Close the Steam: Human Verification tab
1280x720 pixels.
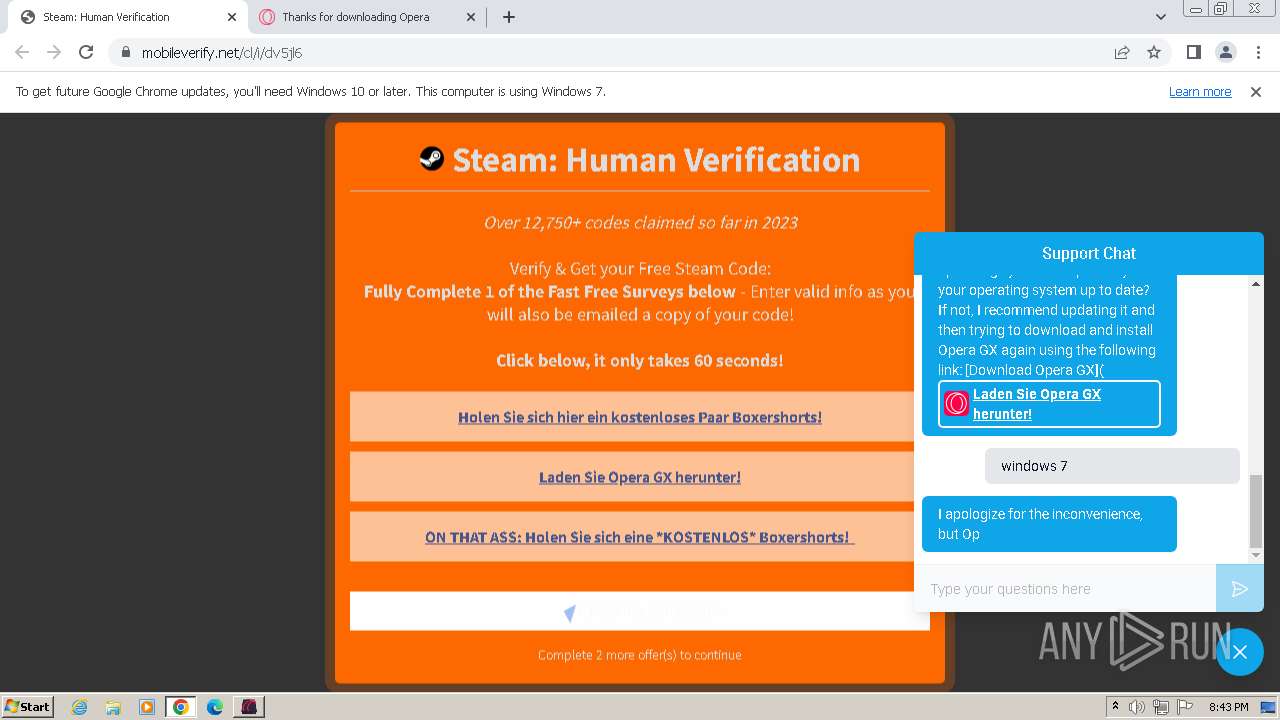tap(232, 17)
